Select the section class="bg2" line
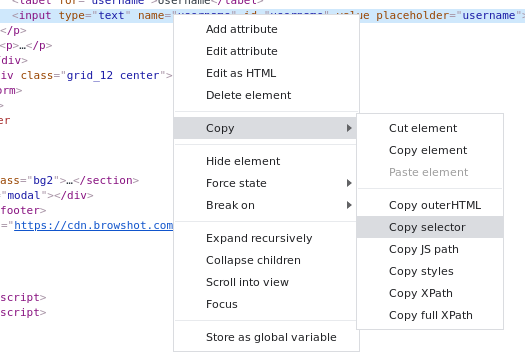 69,180
